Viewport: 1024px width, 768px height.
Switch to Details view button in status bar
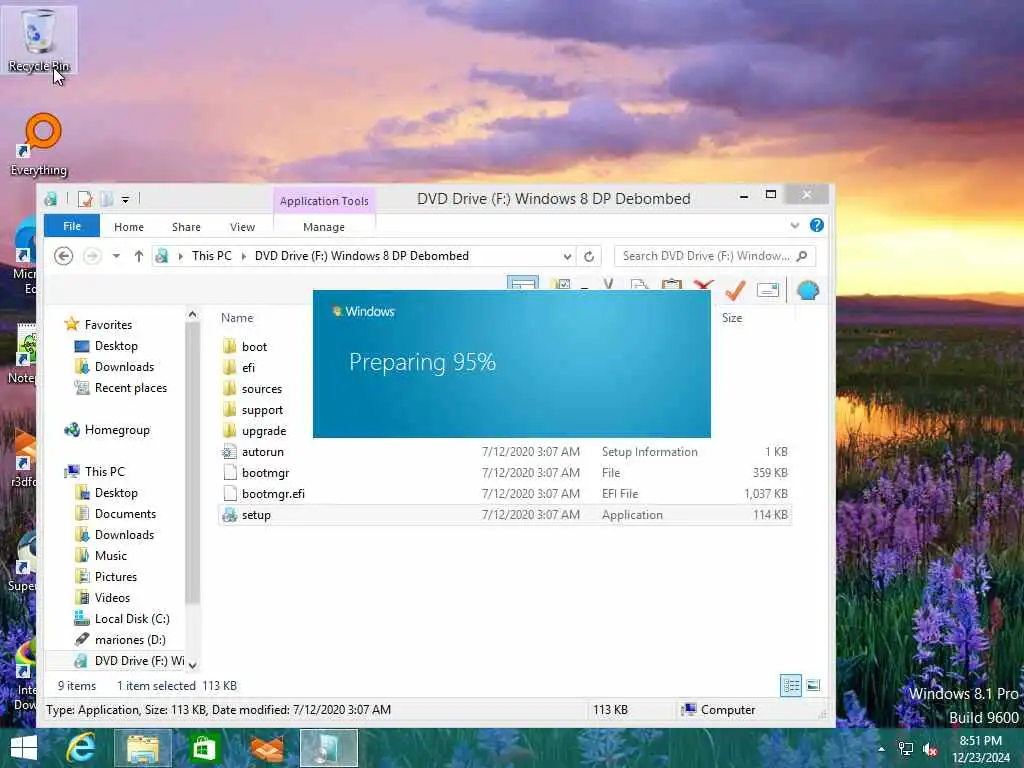point(791,685)
